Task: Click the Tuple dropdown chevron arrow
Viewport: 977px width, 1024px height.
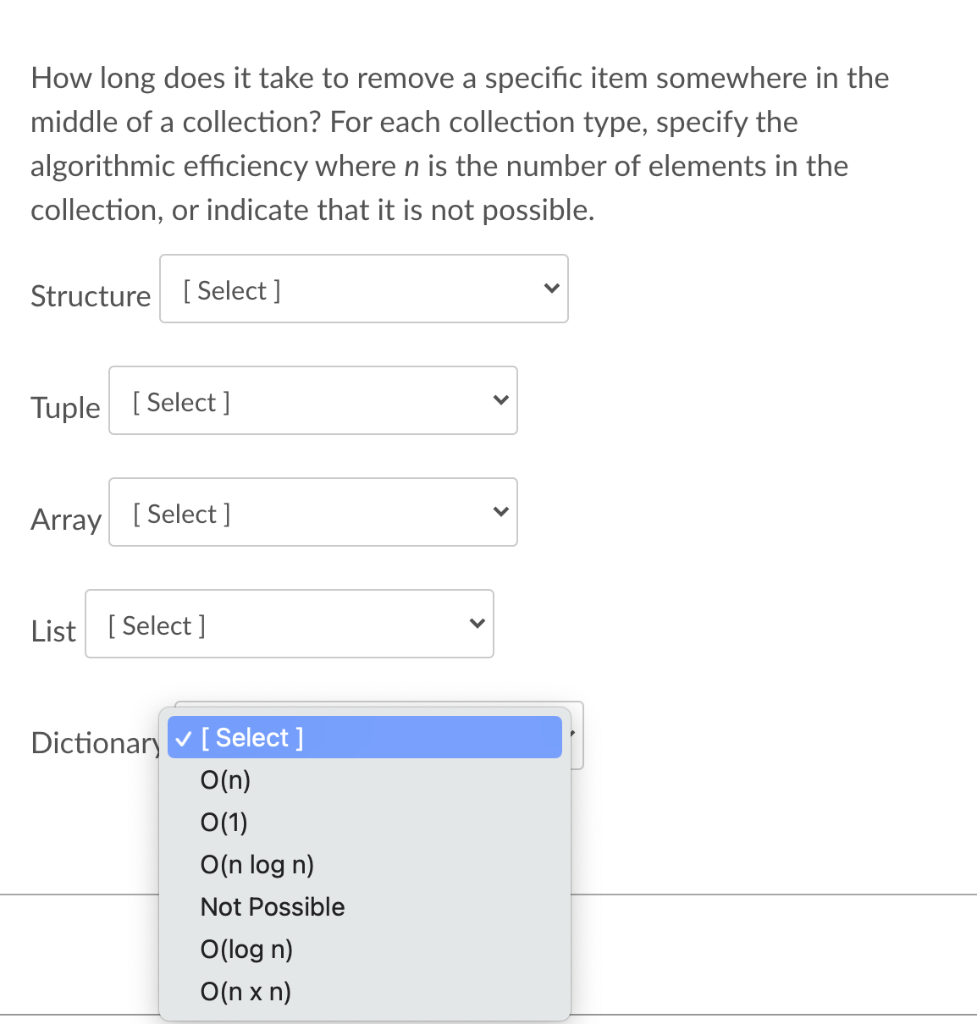Action: pyautogui.click(x=500, y=400)
